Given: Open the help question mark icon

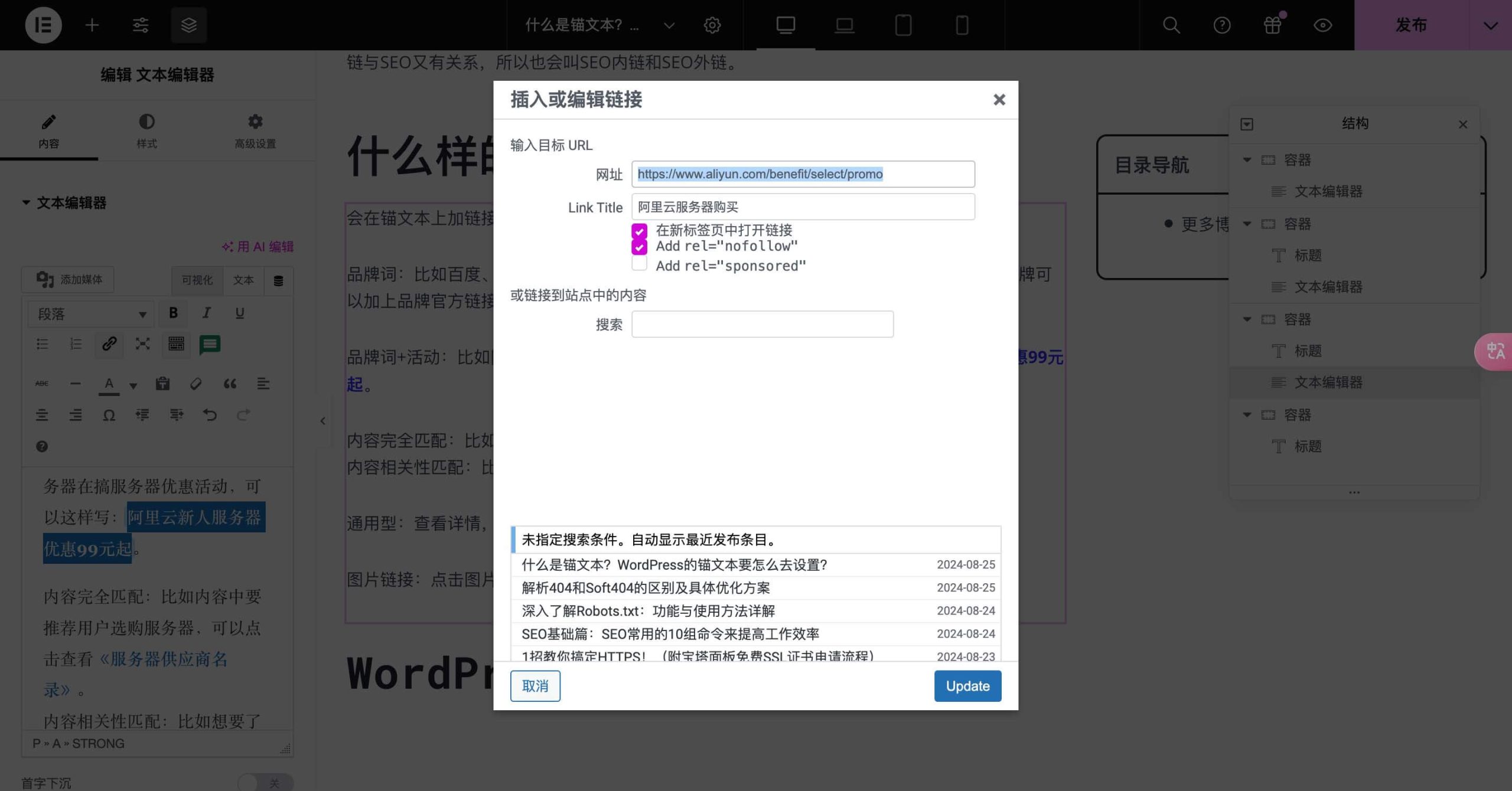Looking at the screenshot, I should [x=1222, y=25].
